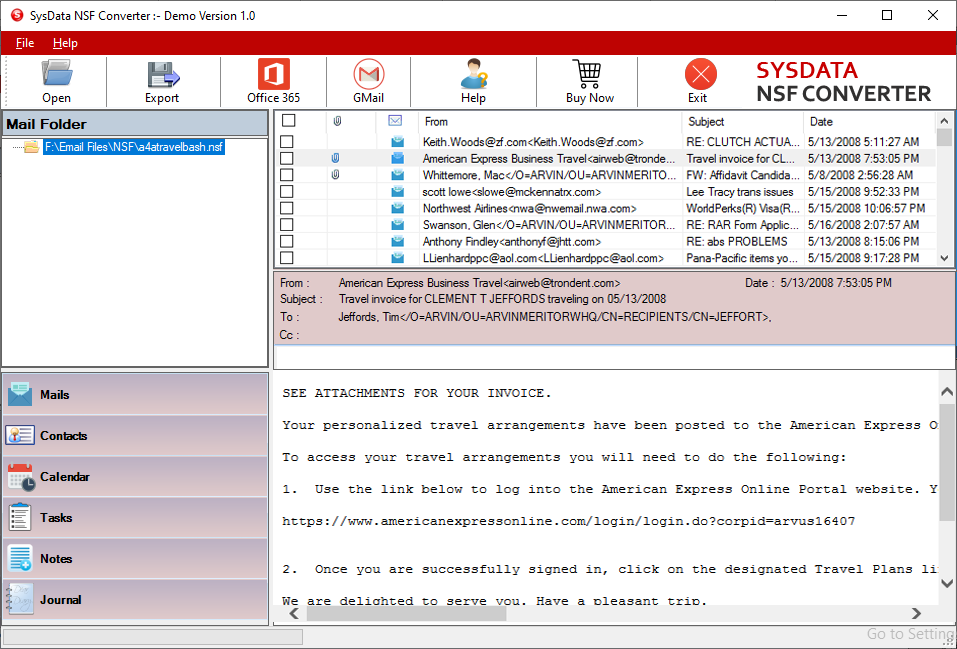Click the Calendar label in the sidebar
This screenshot has height=649, width=957.
(65, 477)
